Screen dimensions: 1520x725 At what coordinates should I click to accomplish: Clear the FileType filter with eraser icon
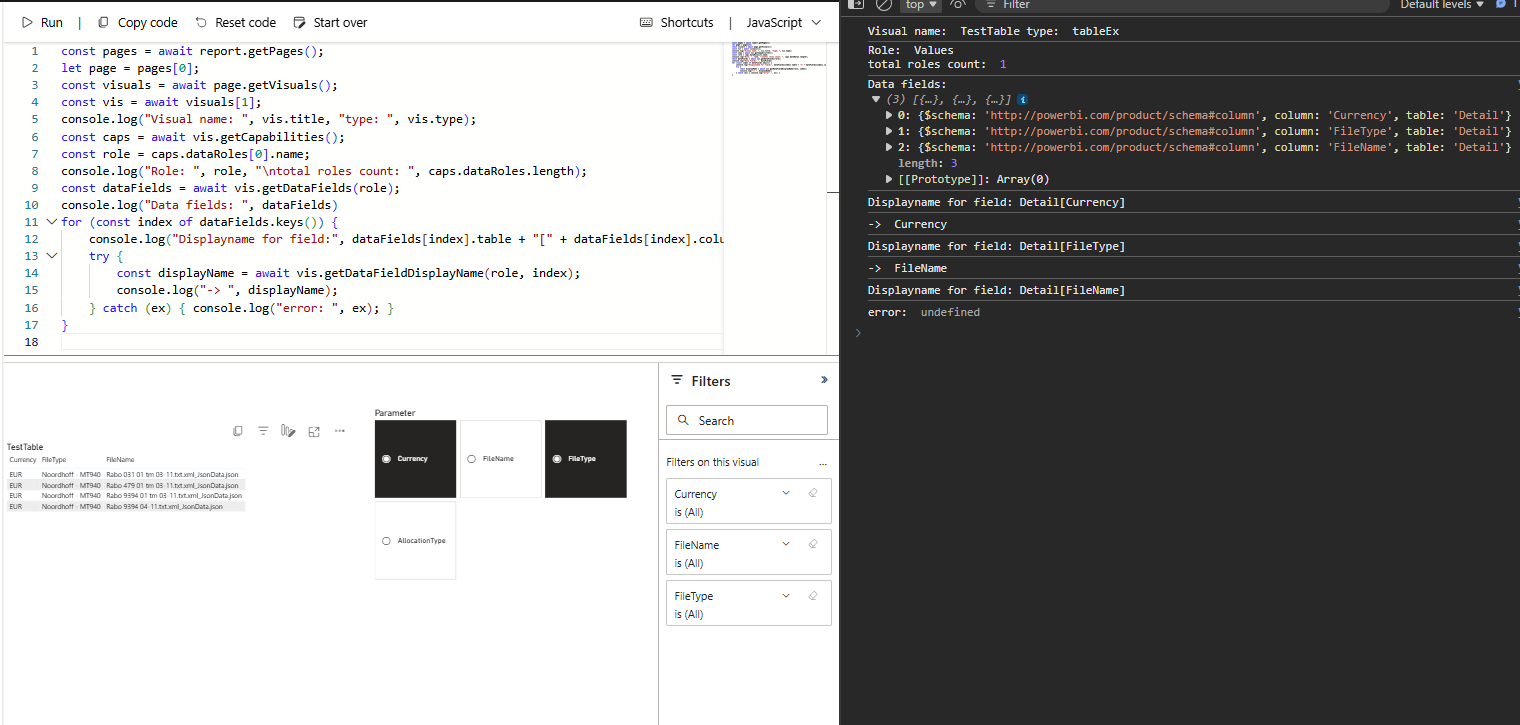coord(812,595)
